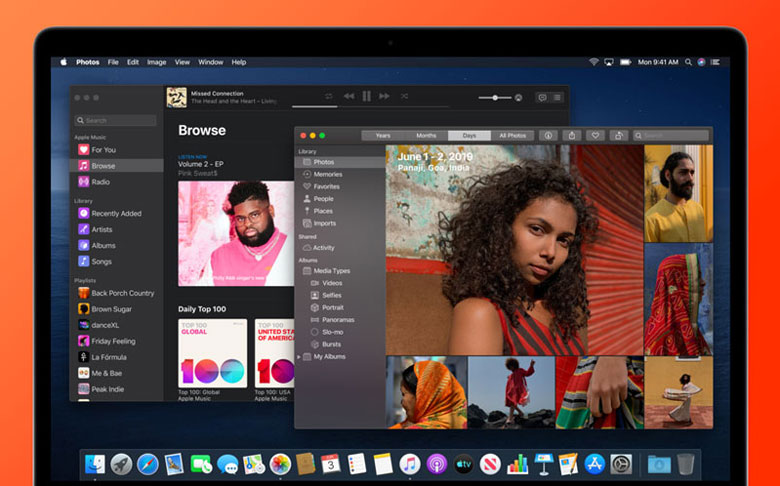This screenshot has width=780, height=486.
Task: Select For You in Music sidebar
Action: [116, 150]
